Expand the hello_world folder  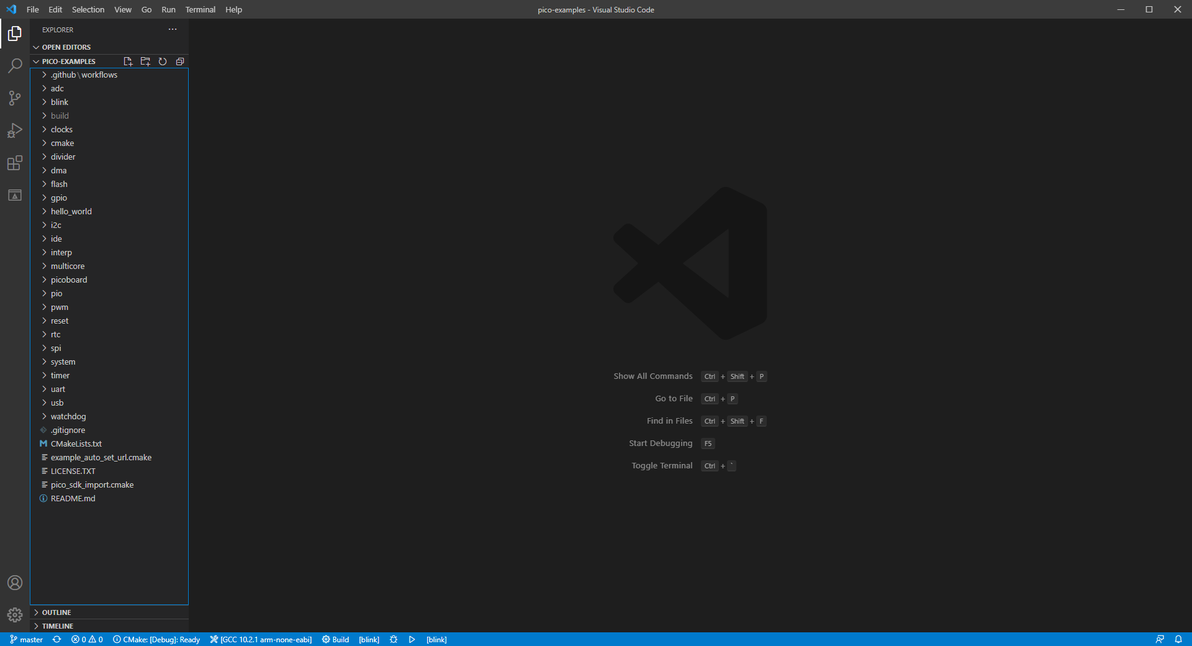coord(109,212)
